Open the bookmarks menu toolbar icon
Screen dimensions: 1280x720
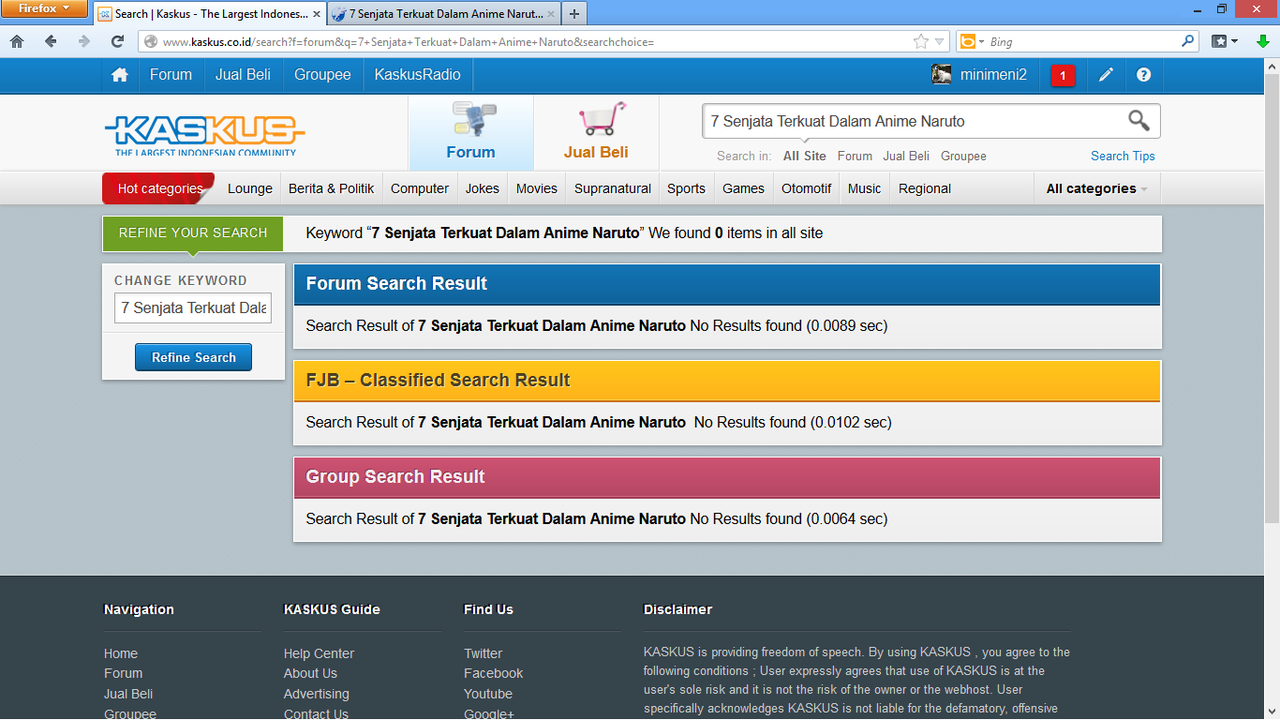(x=1220, y=42)
